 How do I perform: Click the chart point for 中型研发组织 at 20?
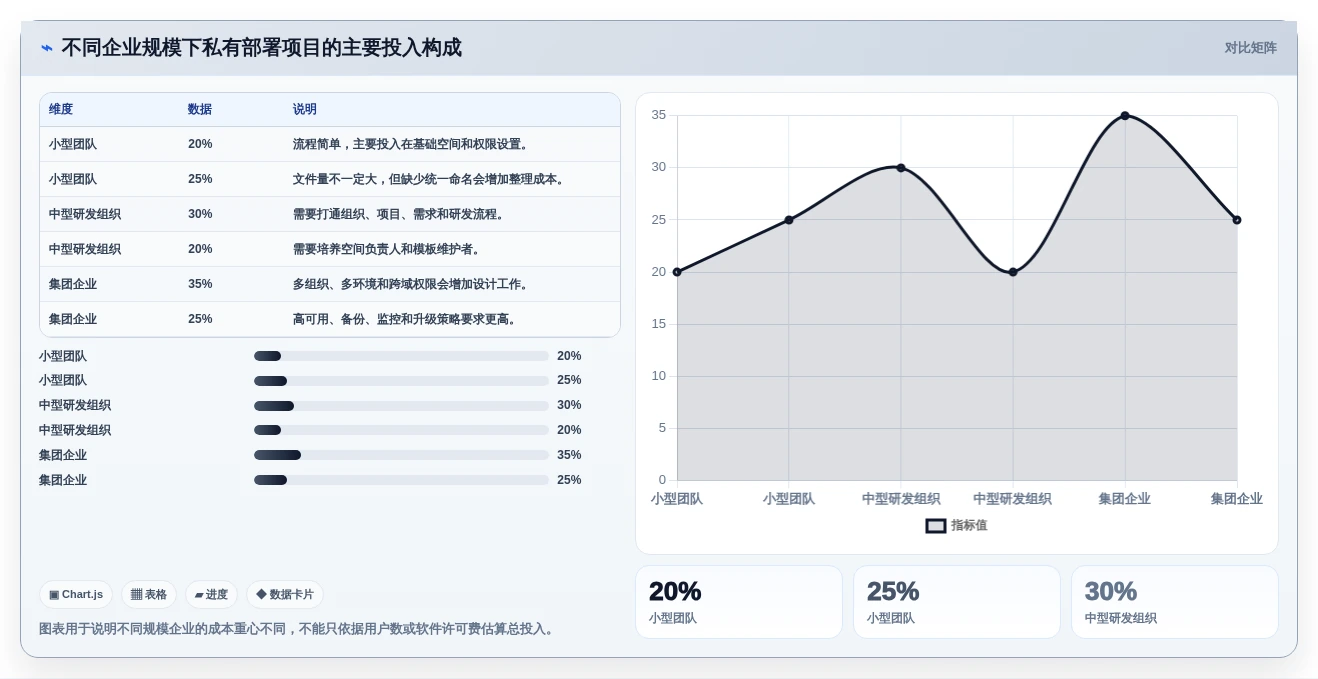click(1013, 272)
